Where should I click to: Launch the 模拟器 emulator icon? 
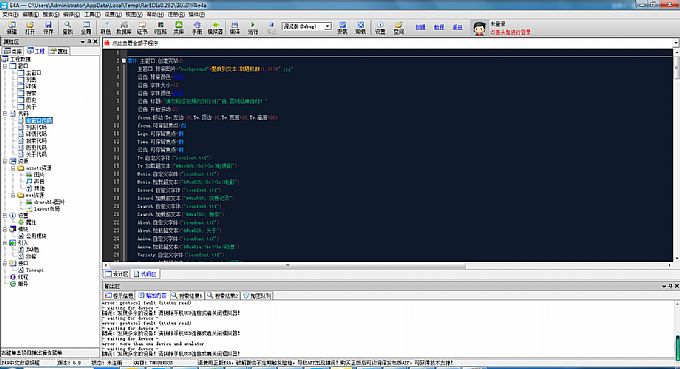tap(215, 28)
